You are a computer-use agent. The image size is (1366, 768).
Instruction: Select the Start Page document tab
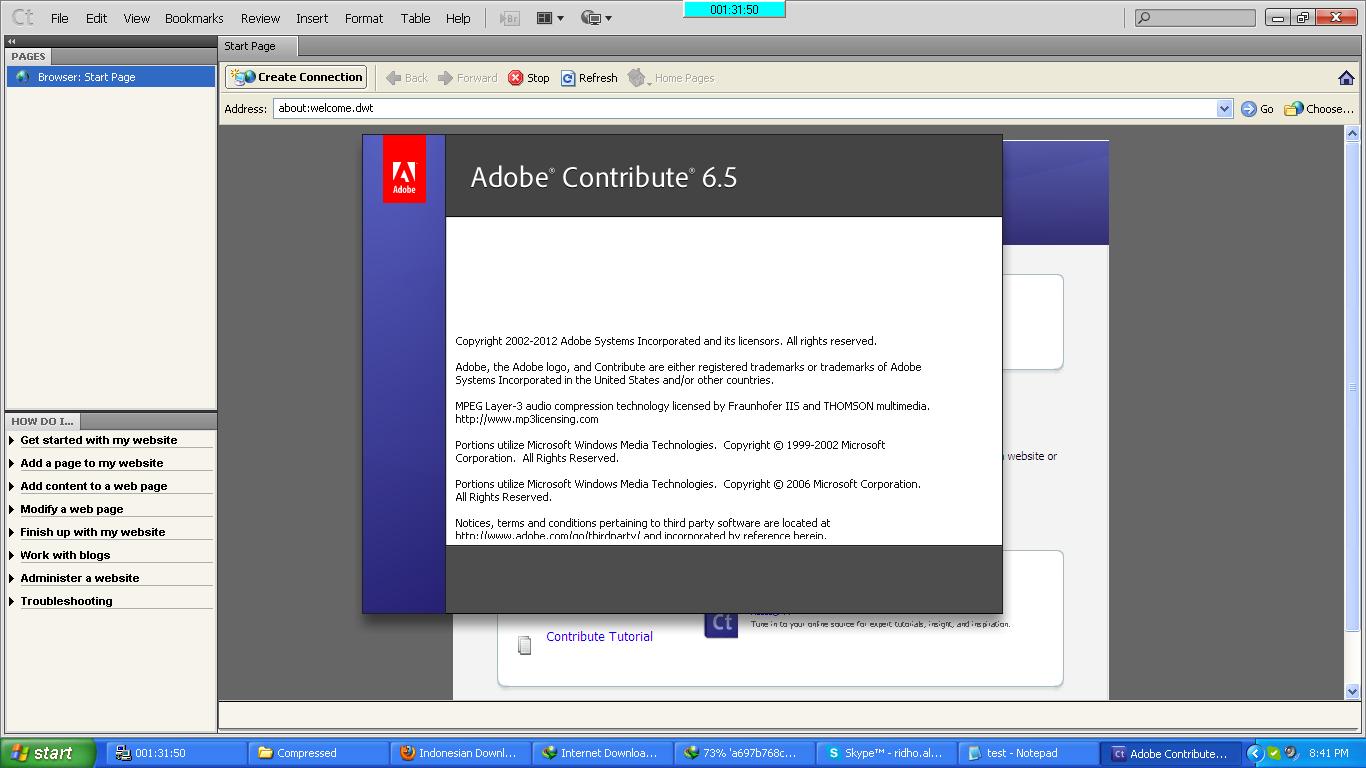coord(258,46)
